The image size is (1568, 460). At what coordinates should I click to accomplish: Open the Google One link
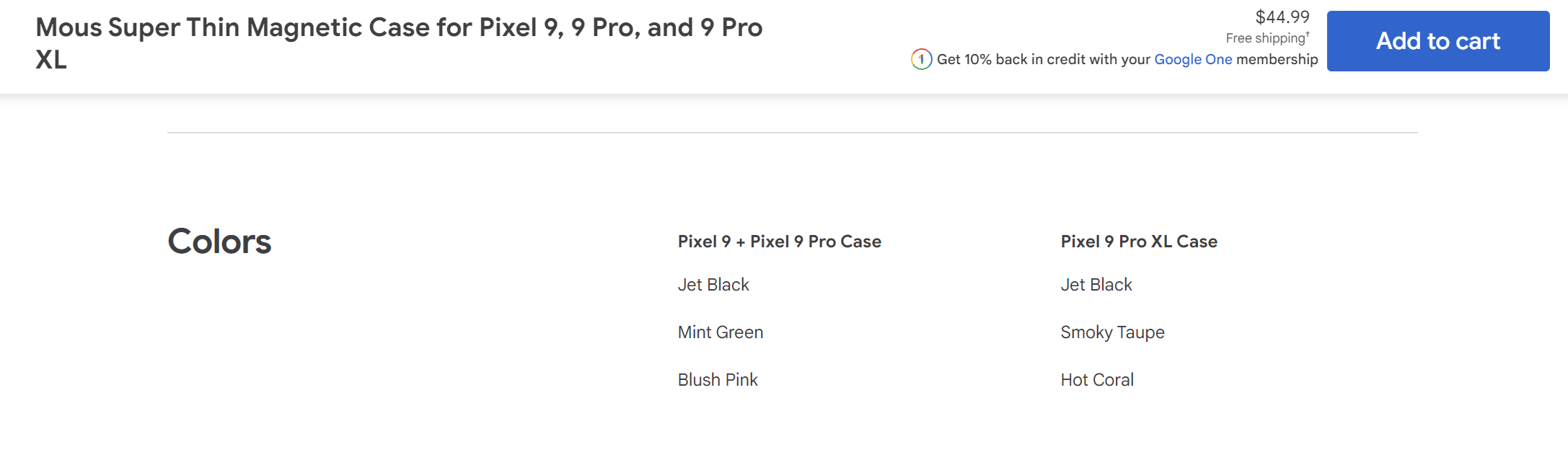pyautogui.click(x=1193, y=60)
